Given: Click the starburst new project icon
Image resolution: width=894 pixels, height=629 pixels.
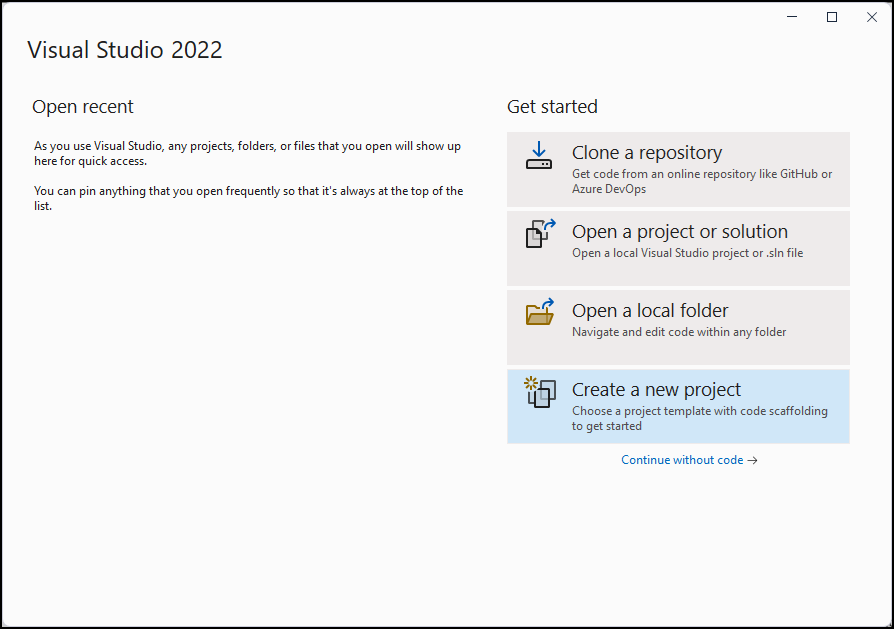Looking at the screenshot, I should coord(531,384).
